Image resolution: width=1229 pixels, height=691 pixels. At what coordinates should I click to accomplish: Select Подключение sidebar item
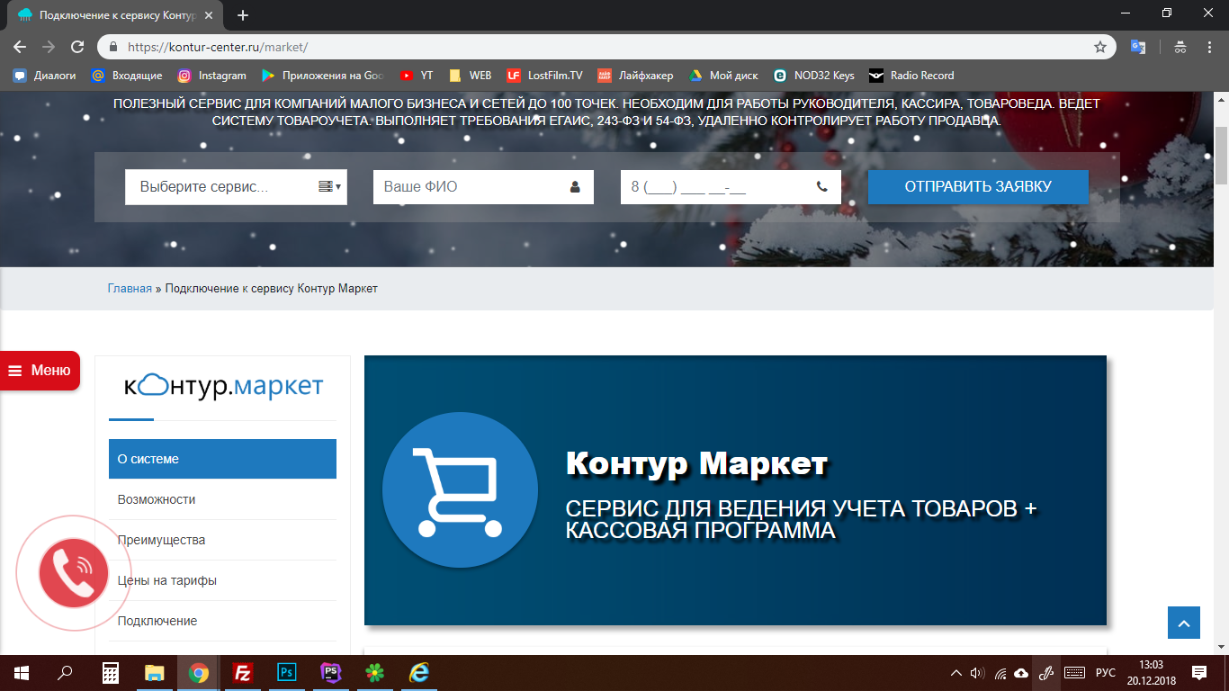pyautogui.click(x=222, y=621)
